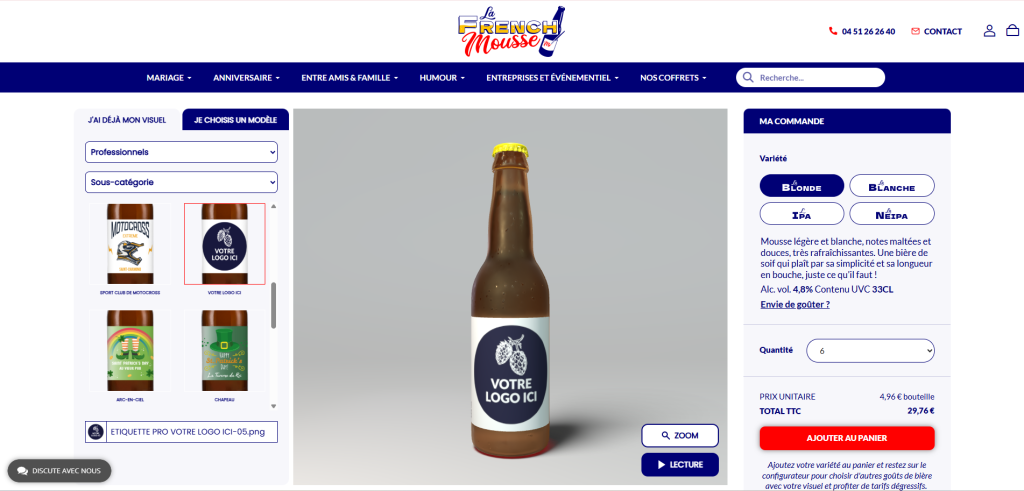Click the uploaded label file thumbnail icon

(x=95, y=432)
